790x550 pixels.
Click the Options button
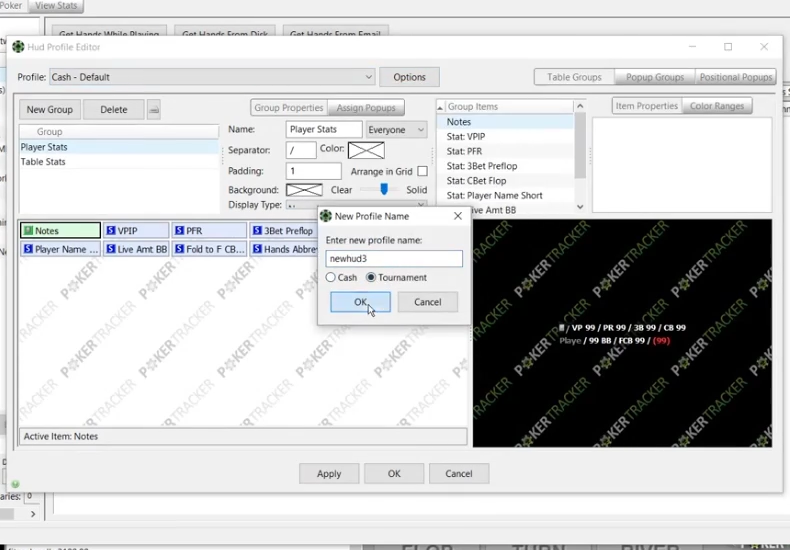pos(410,77)
